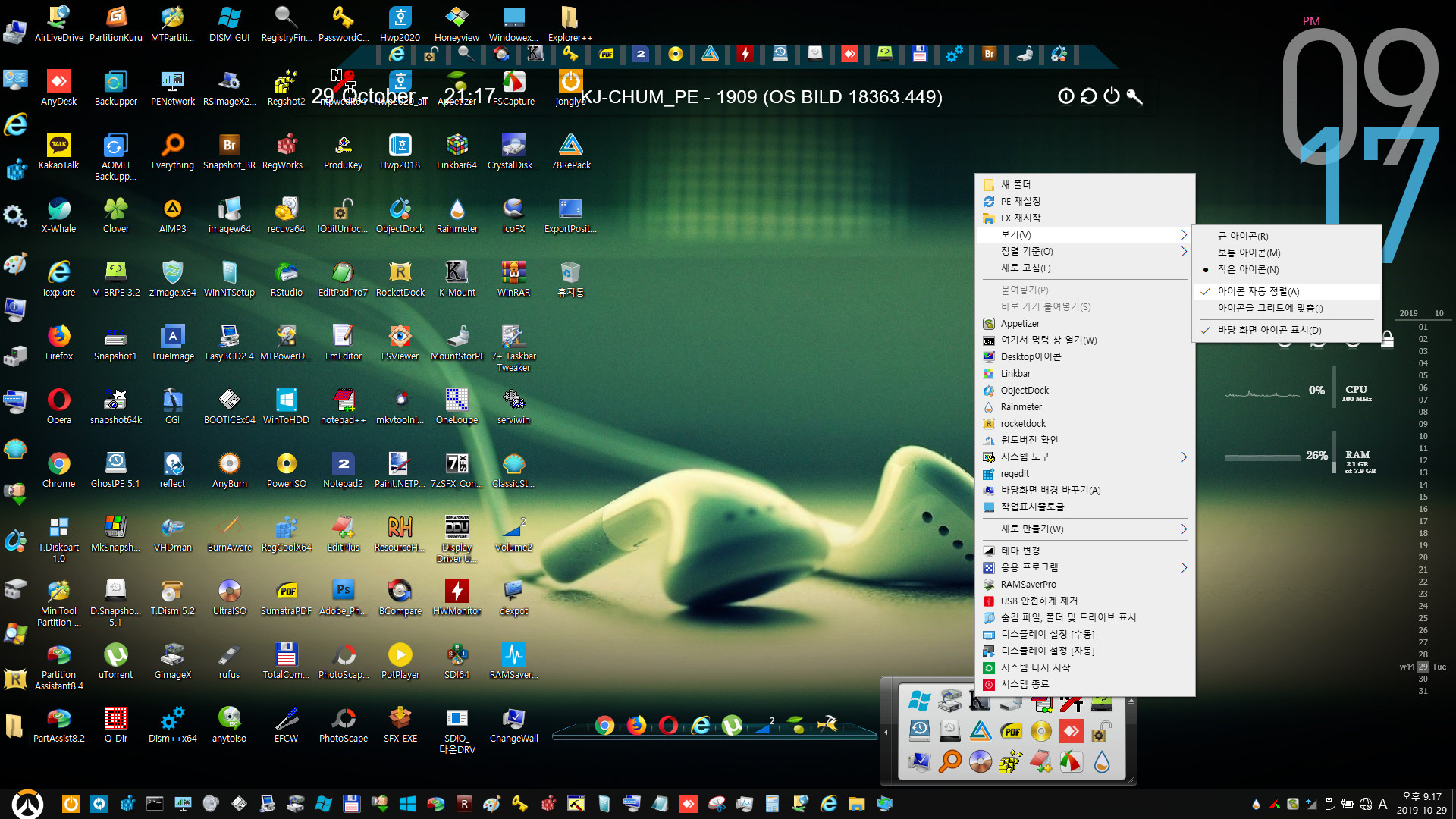This screenshot has height=819, width=1456.
Task: Choose EX 재시작 from context menu
Action: pyautogui.click(x=1085, y=218)
